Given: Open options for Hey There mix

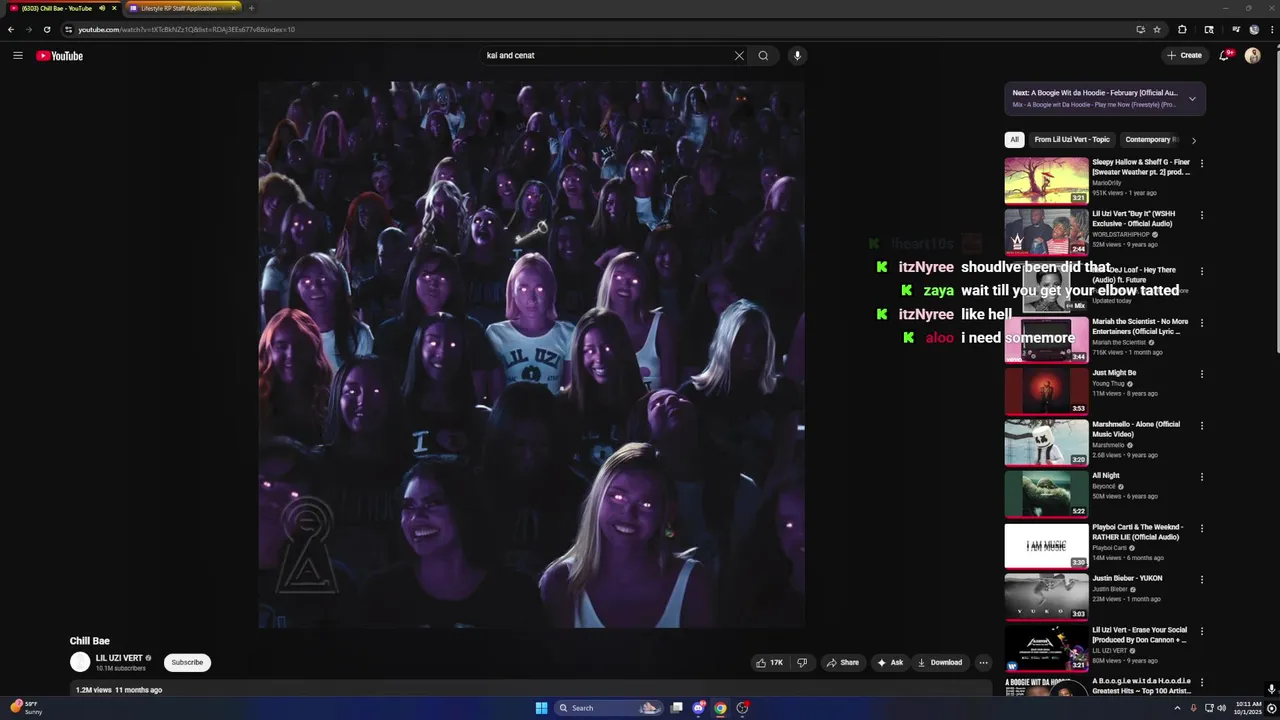Looking at the screenshot, I should 1202,271.
